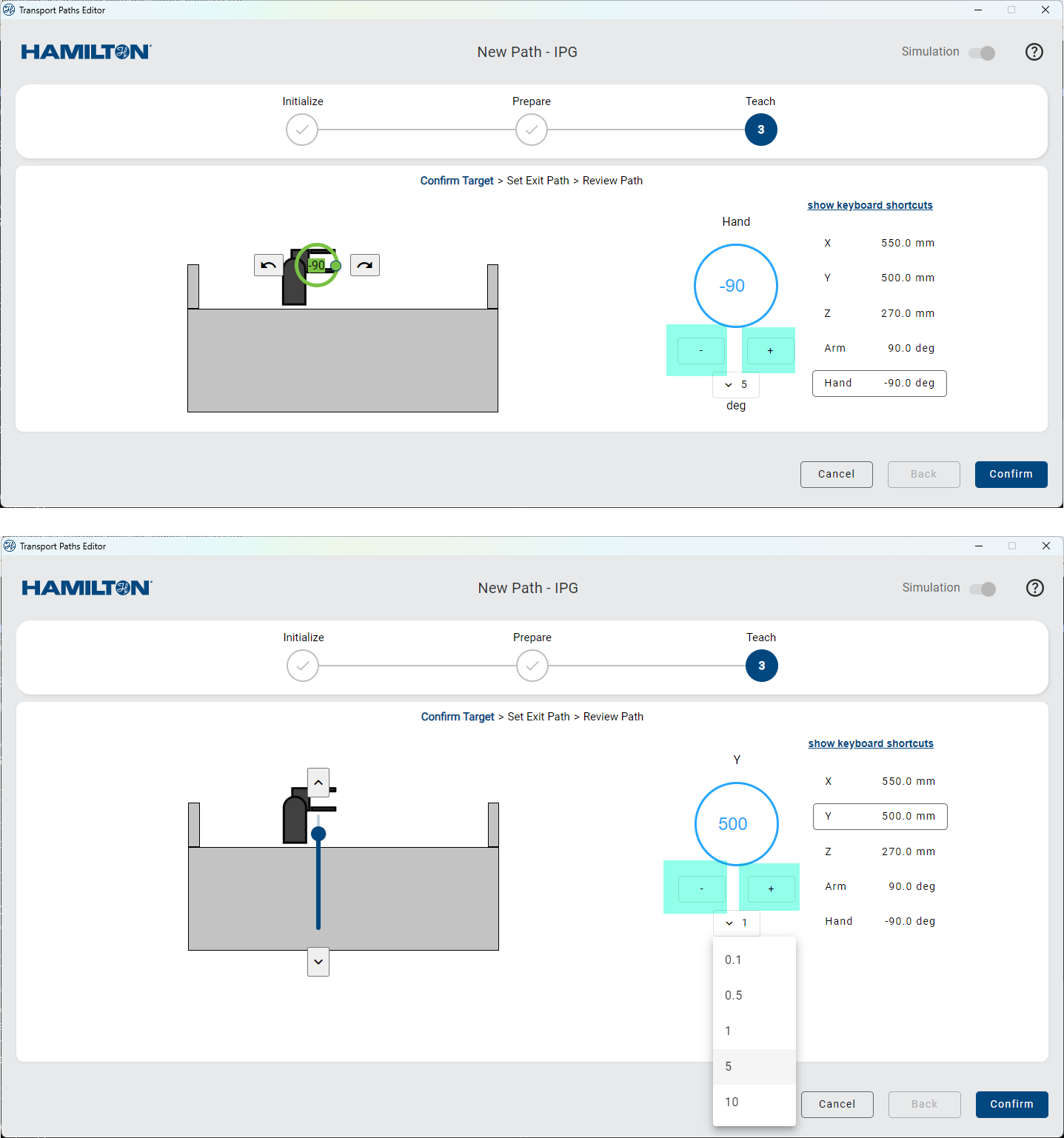Click plus button under the Y 500 dial
This screenshot has height=1138, width=1064.
coord(771,889)
